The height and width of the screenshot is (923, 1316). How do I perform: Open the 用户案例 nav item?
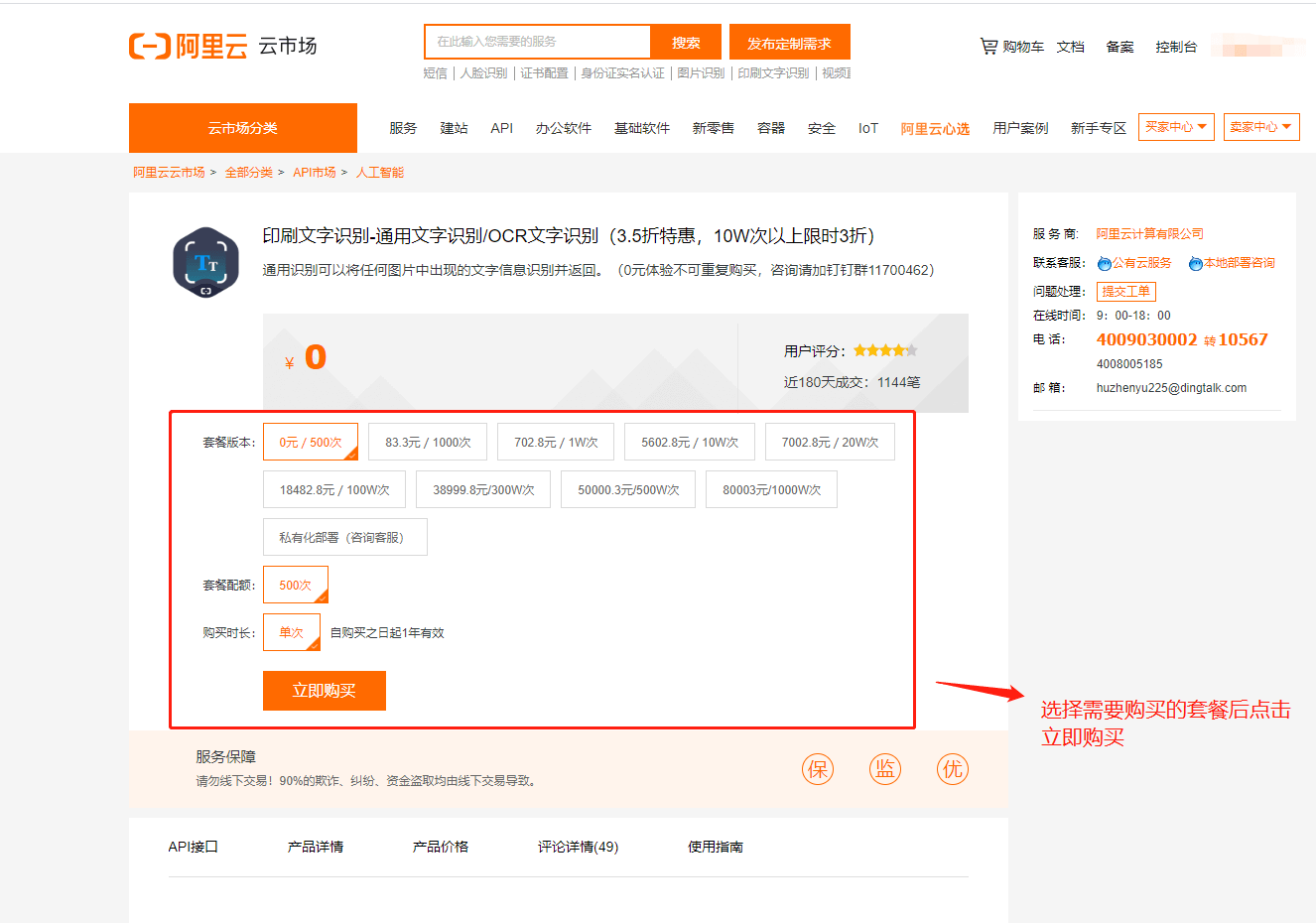tap(1020, 128)
